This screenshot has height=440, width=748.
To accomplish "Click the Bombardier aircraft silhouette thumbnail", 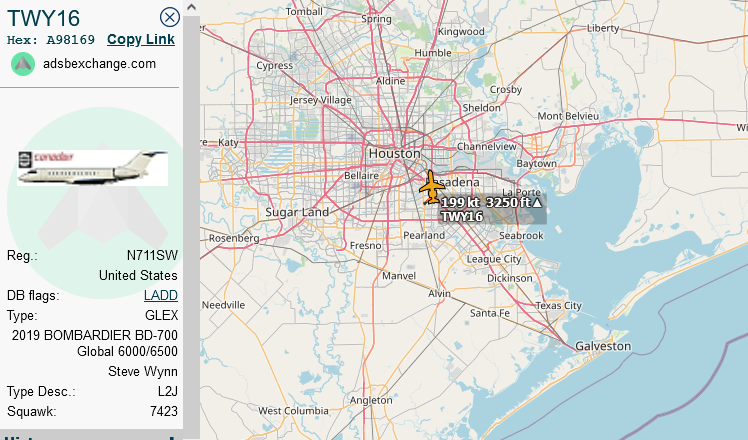I will click(93, 168).
